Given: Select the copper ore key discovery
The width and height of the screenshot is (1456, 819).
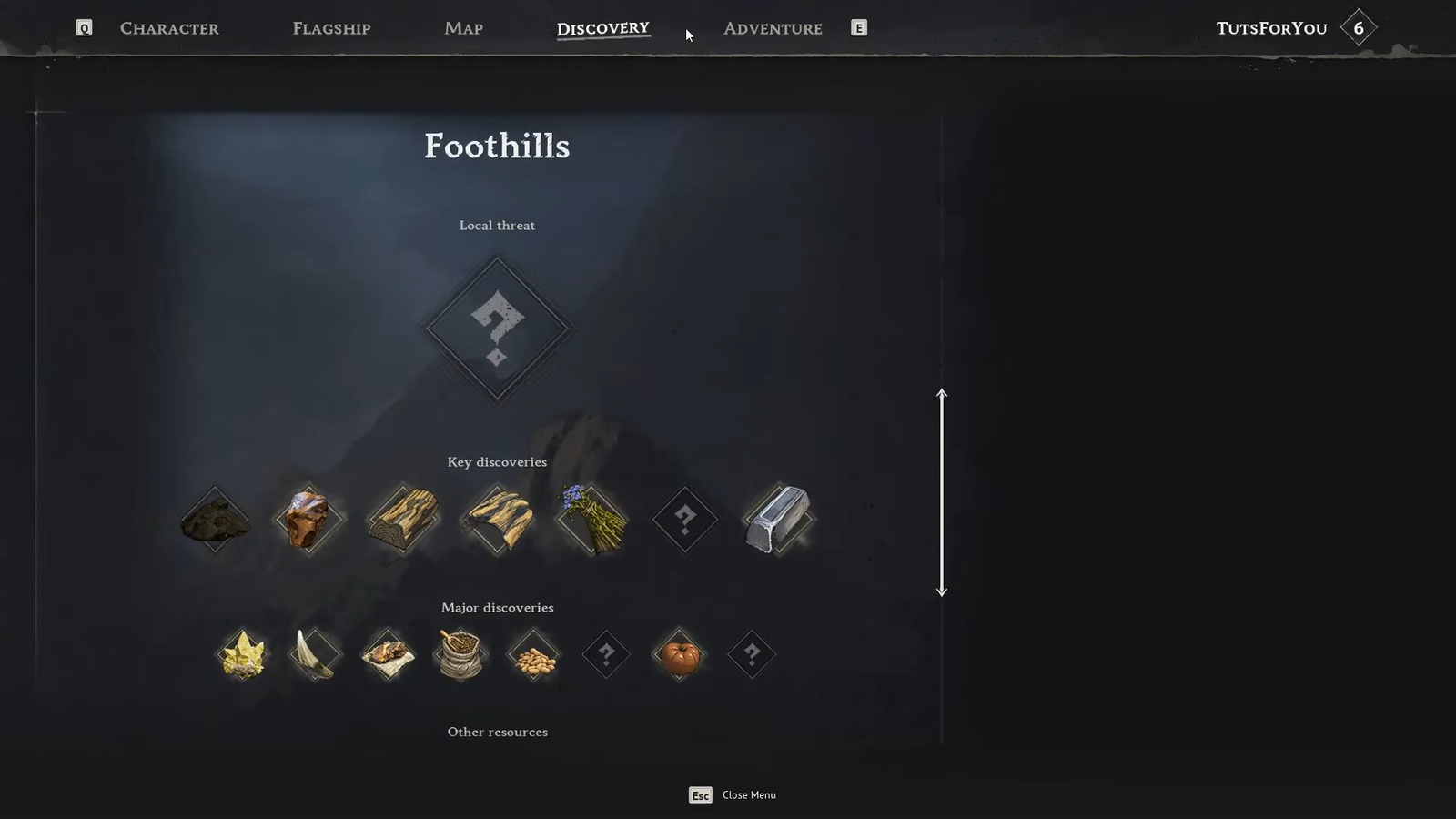Looking at the screenshot, I should (x=308, y=520).
